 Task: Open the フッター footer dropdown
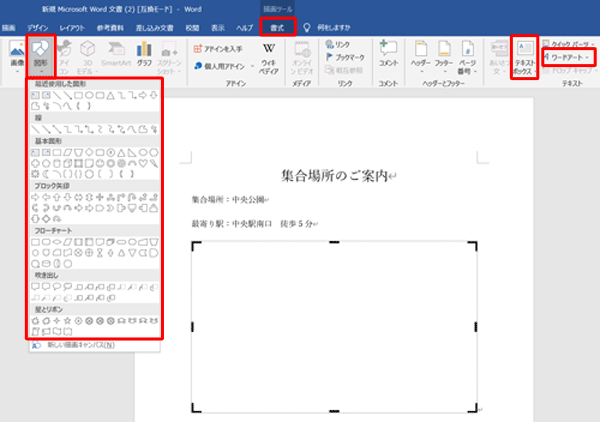[444, 57]
